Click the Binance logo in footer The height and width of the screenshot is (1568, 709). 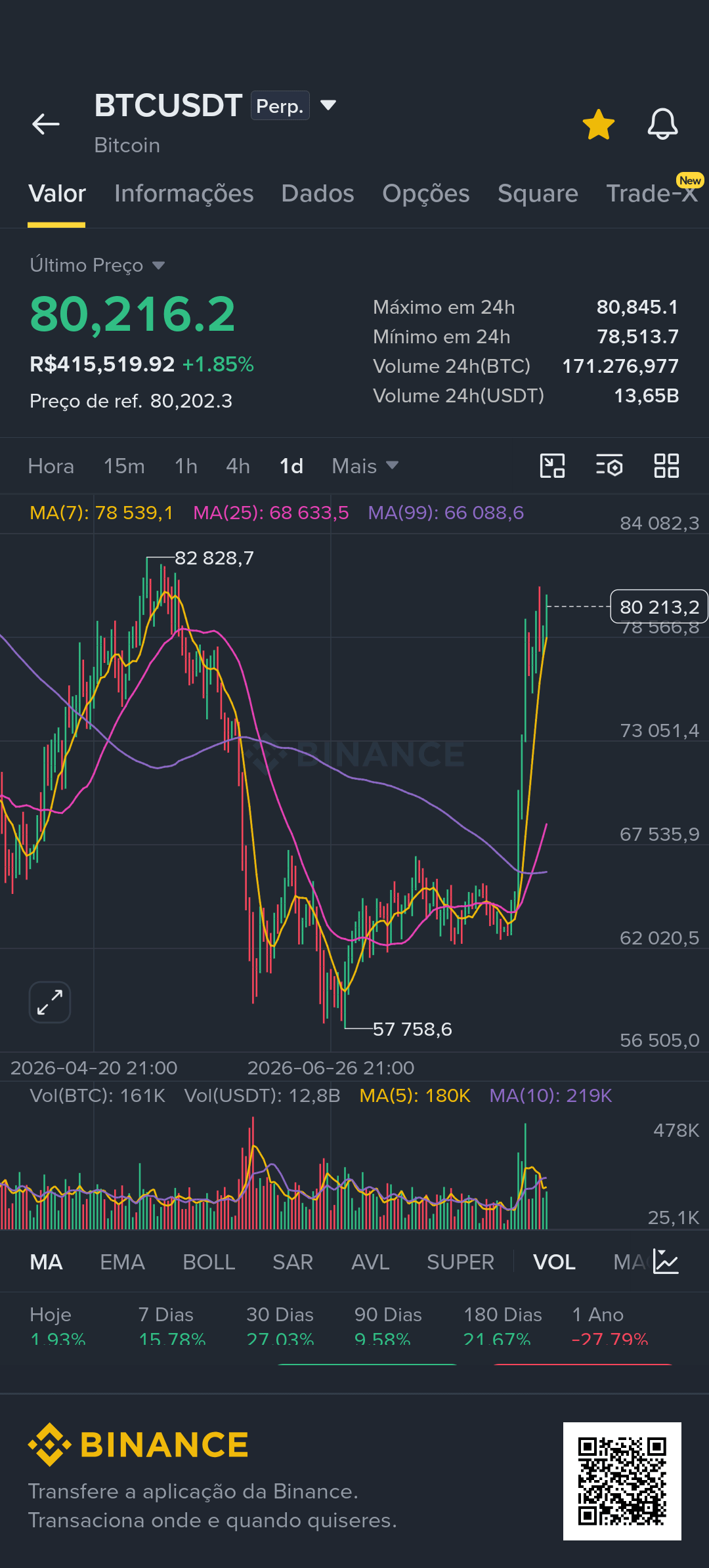[139, 1445]
